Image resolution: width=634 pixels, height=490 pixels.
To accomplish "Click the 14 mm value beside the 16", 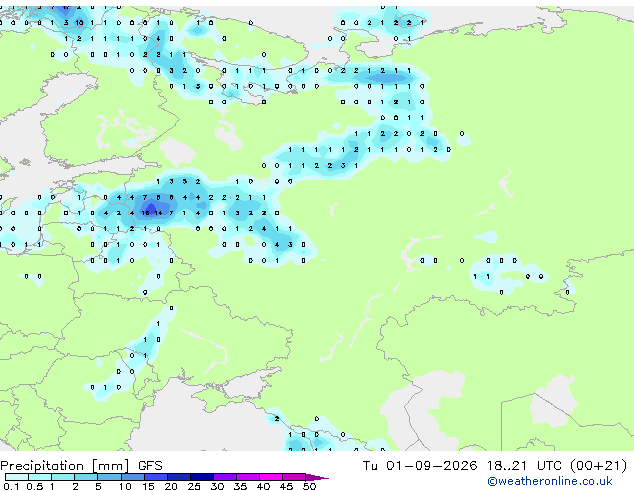I will [158, 213].
